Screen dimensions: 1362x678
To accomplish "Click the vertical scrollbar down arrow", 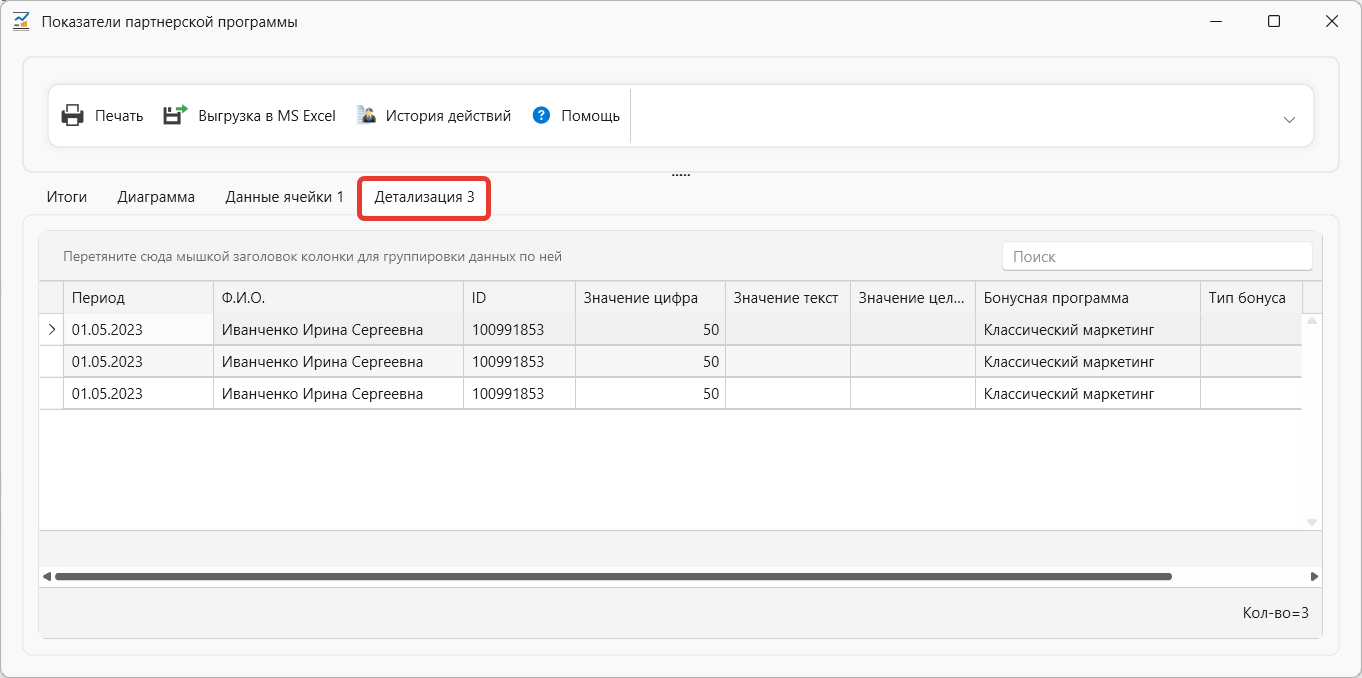I will point(1312,522).
